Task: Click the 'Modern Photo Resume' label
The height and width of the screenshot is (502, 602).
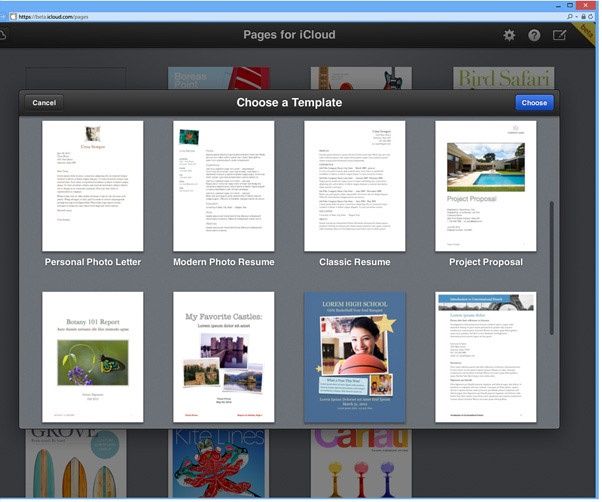Action: [x=224, y=262]
